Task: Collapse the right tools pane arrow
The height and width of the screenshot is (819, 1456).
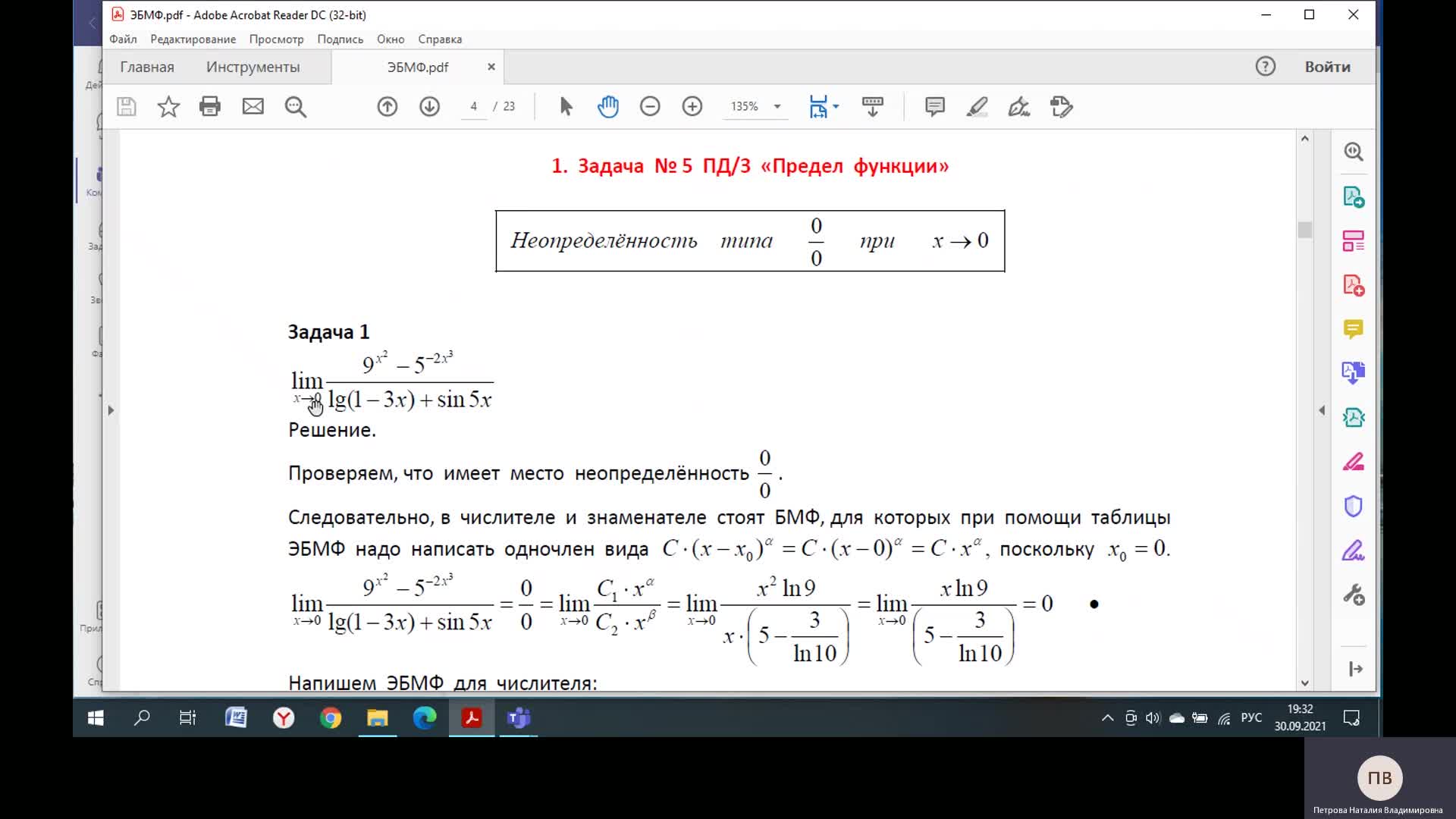Action: (x=1356, y=669)
